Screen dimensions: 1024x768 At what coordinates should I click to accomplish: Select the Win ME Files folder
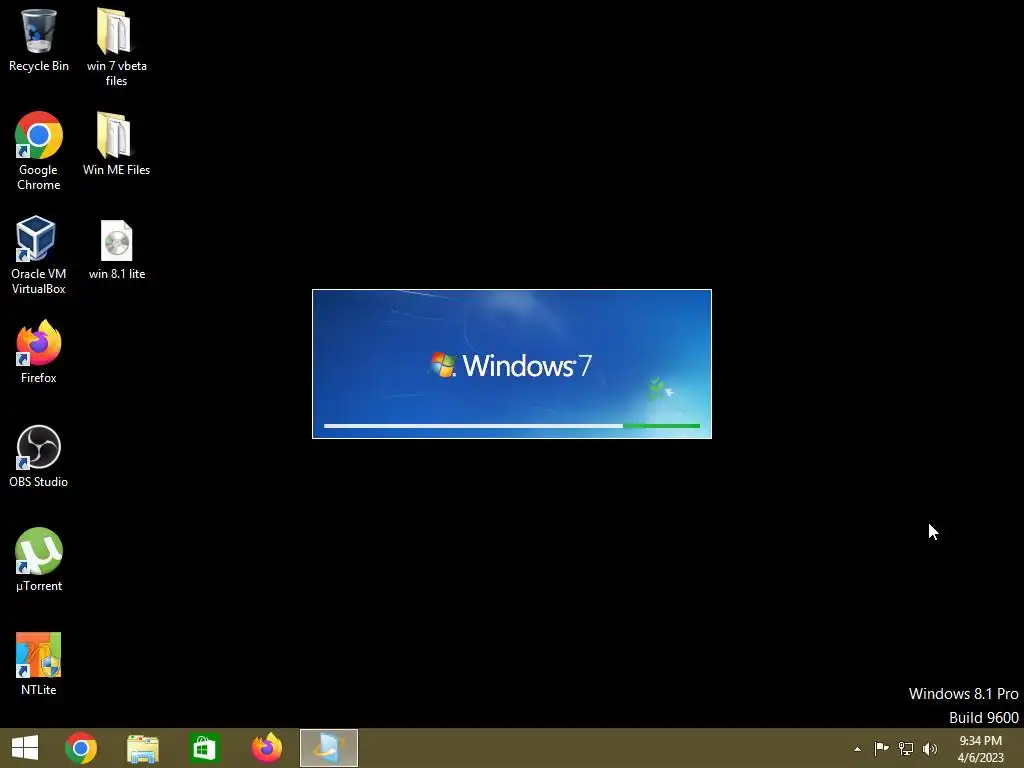116,144
